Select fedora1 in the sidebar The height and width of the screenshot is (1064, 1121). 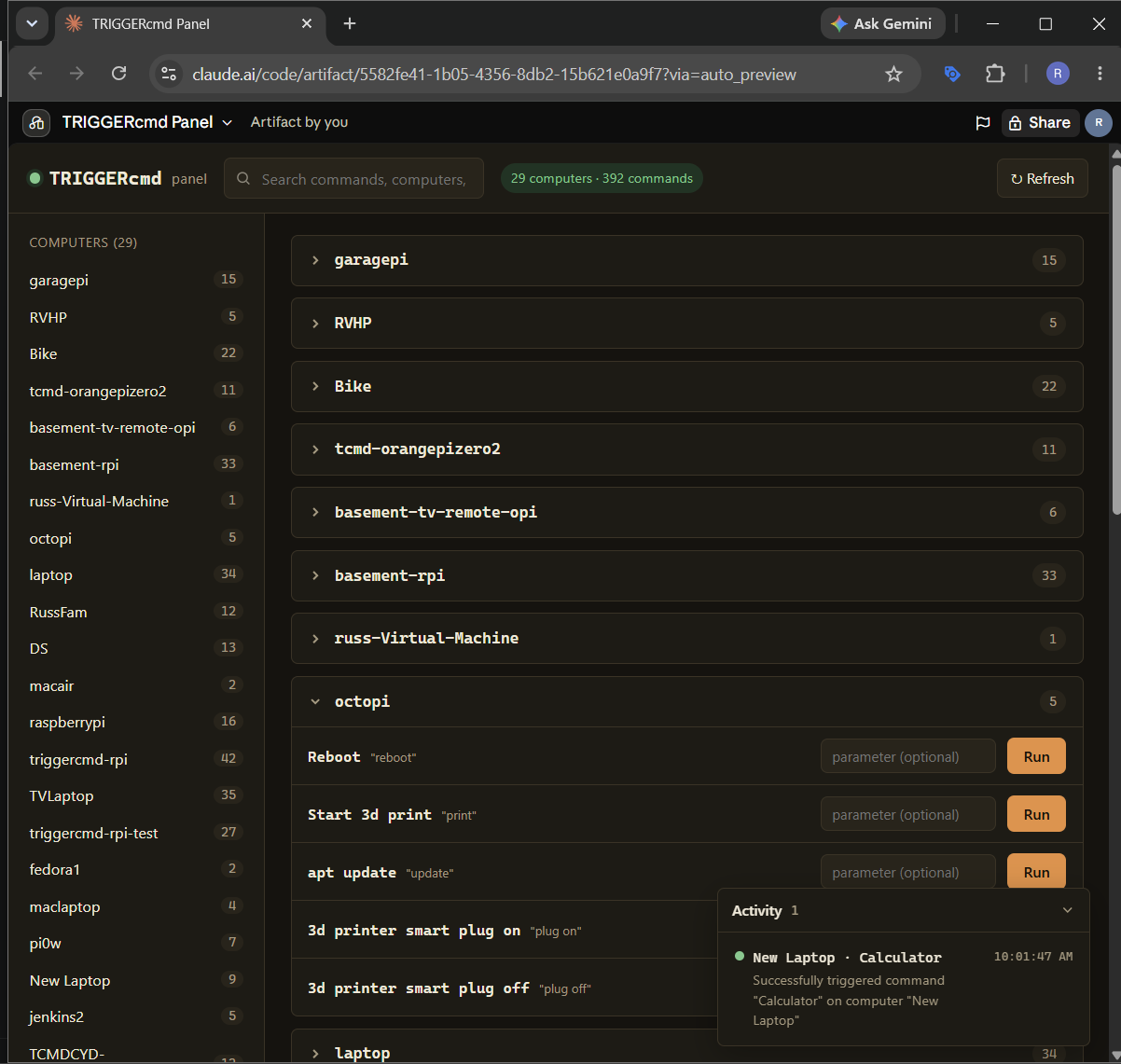(136, 869)
